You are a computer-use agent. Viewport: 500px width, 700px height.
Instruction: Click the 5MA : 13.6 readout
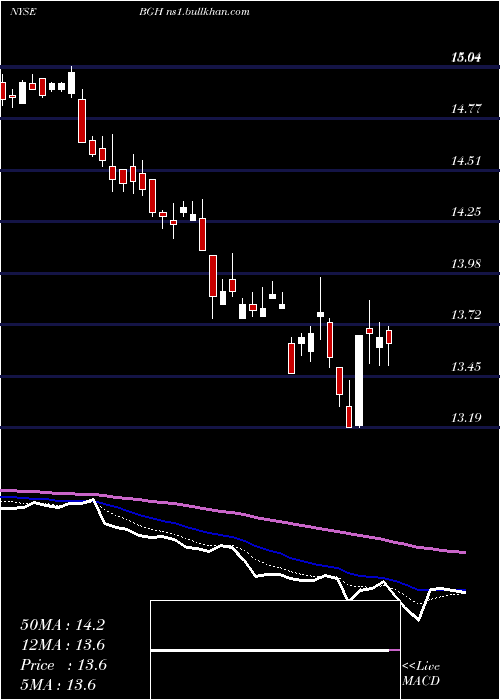[x=58, y=685]
